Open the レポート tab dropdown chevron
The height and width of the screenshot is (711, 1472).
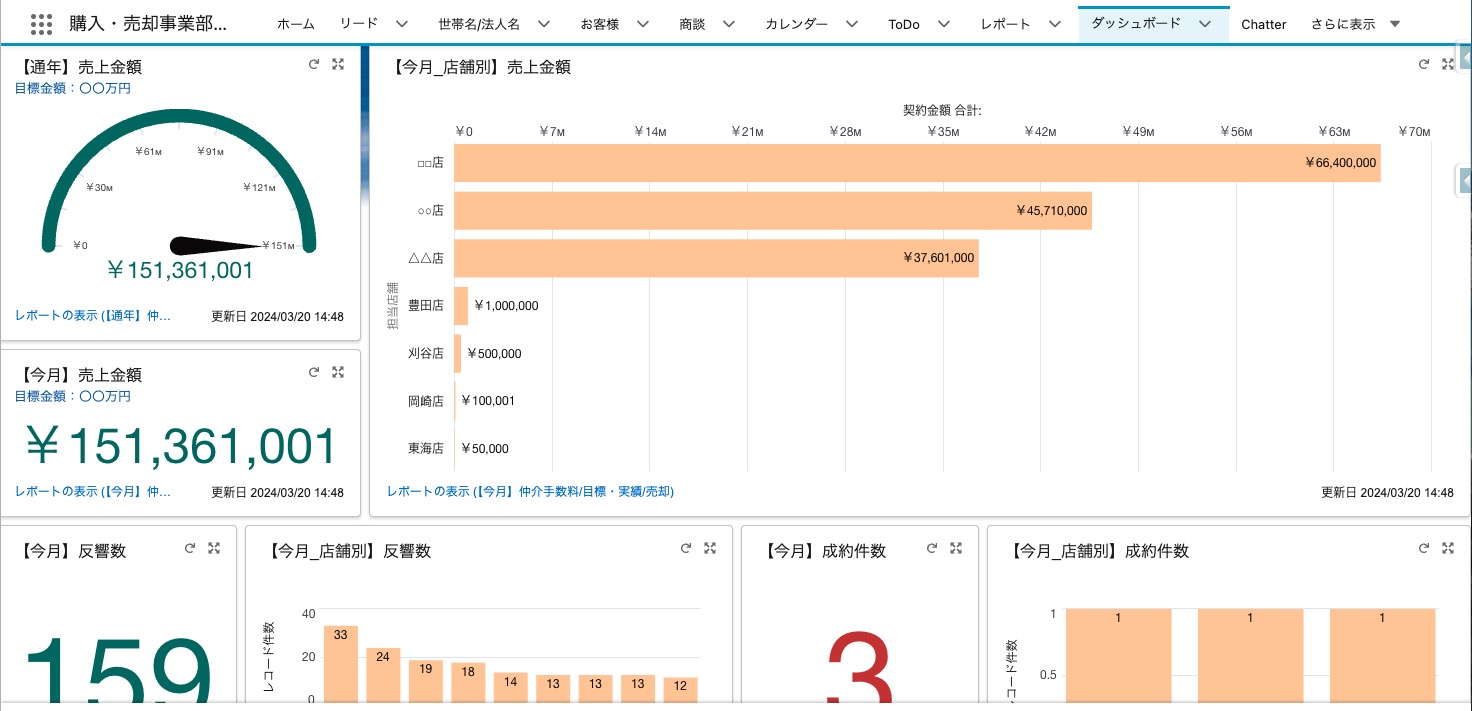1054,24
